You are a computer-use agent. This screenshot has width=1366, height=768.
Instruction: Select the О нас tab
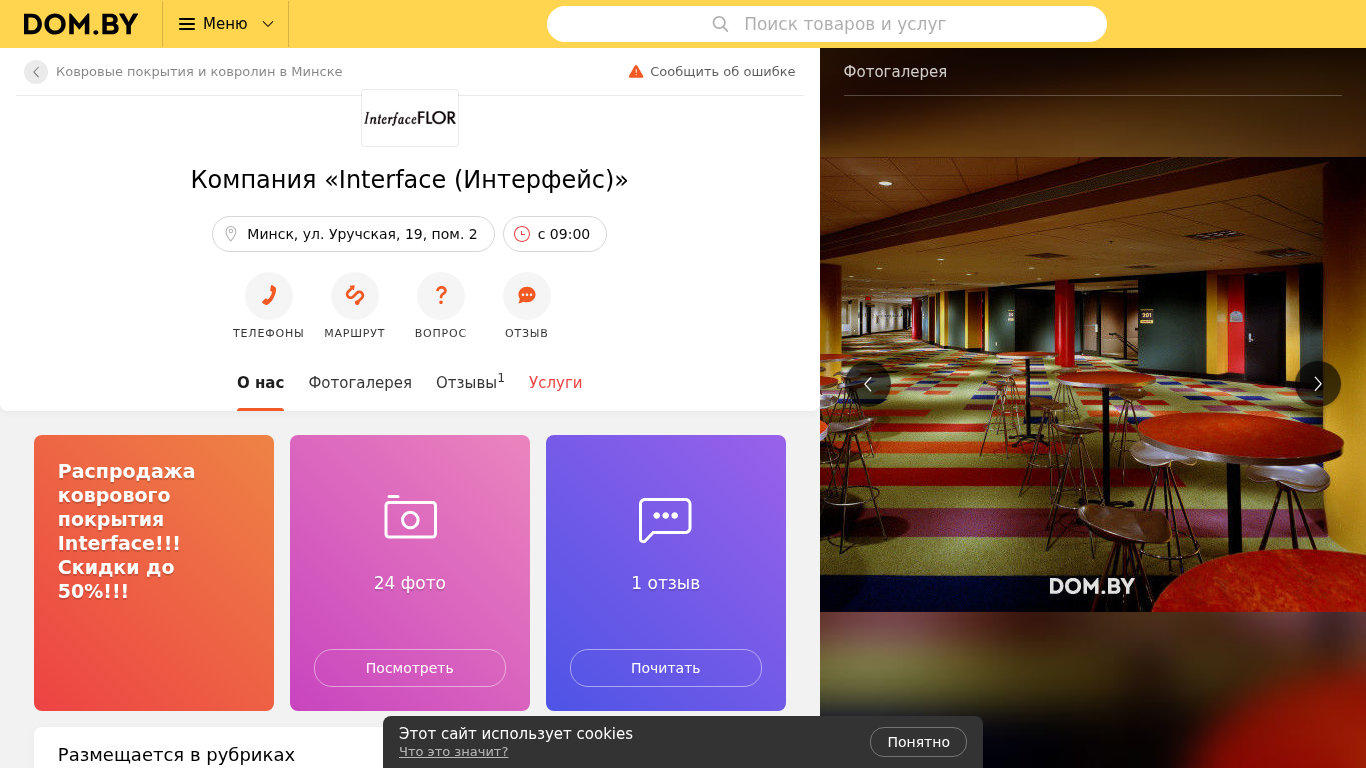pyautogui.click(x=260, y=383)
